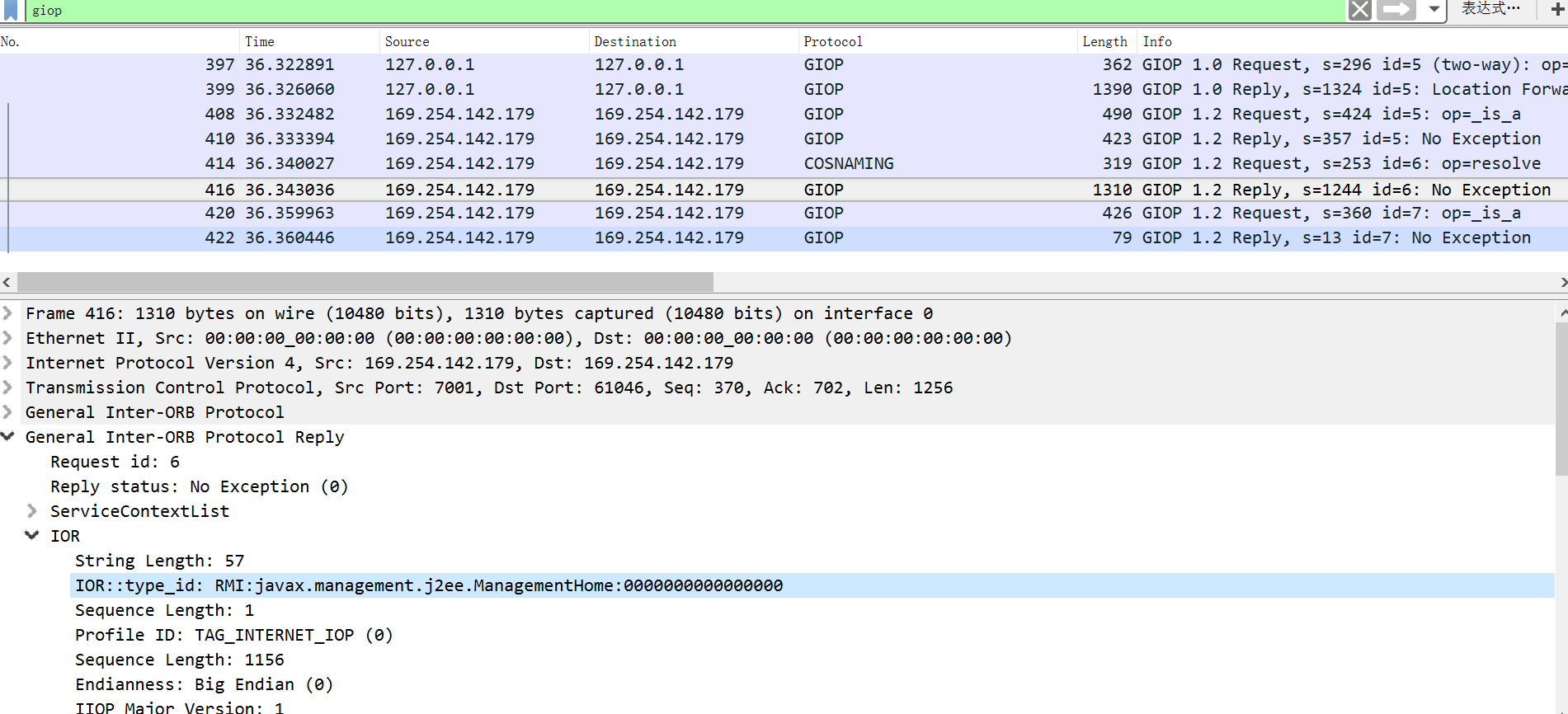Click the details pane vertical scrollbar
The height and width of the screenshot is (714, 1568).
1561,399
